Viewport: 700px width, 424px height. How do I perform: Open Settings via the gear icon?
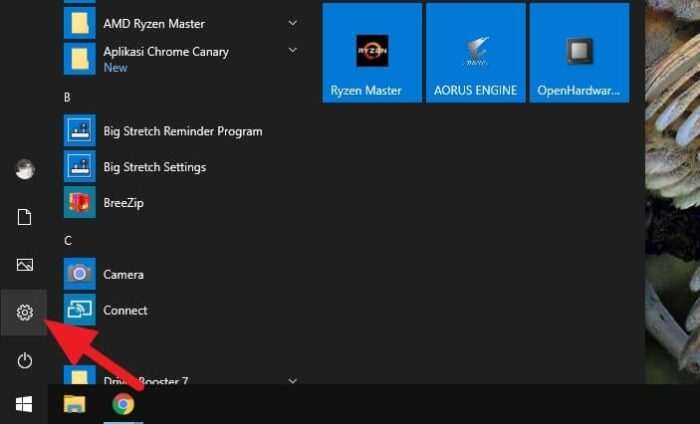pos(25,312)
